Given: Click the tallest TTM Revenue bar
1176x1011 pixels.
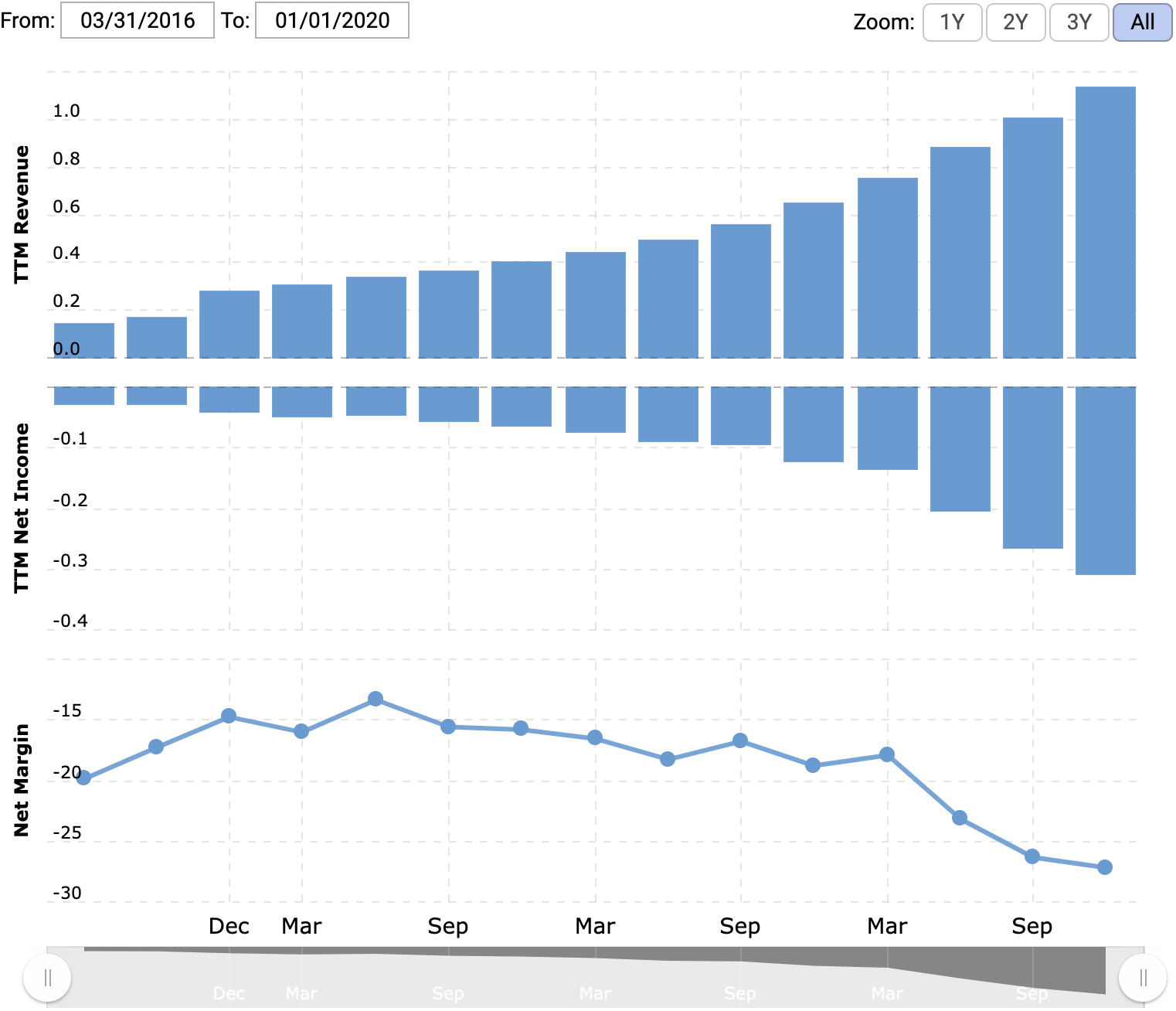Looking at the screenshot, I should [x=1106, y=223].
